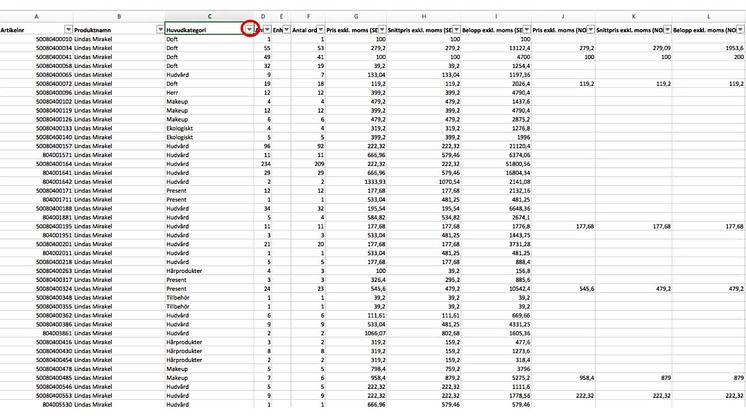746x419 pixels.
Task: Select the amount cell 10542,4
Action: [496, 289]
